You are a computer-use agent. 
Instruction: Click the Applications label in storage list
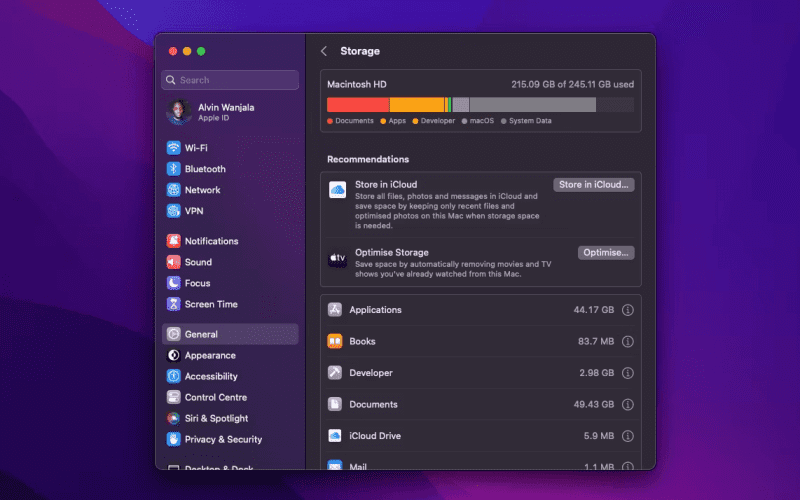click(x=376, y=310)
